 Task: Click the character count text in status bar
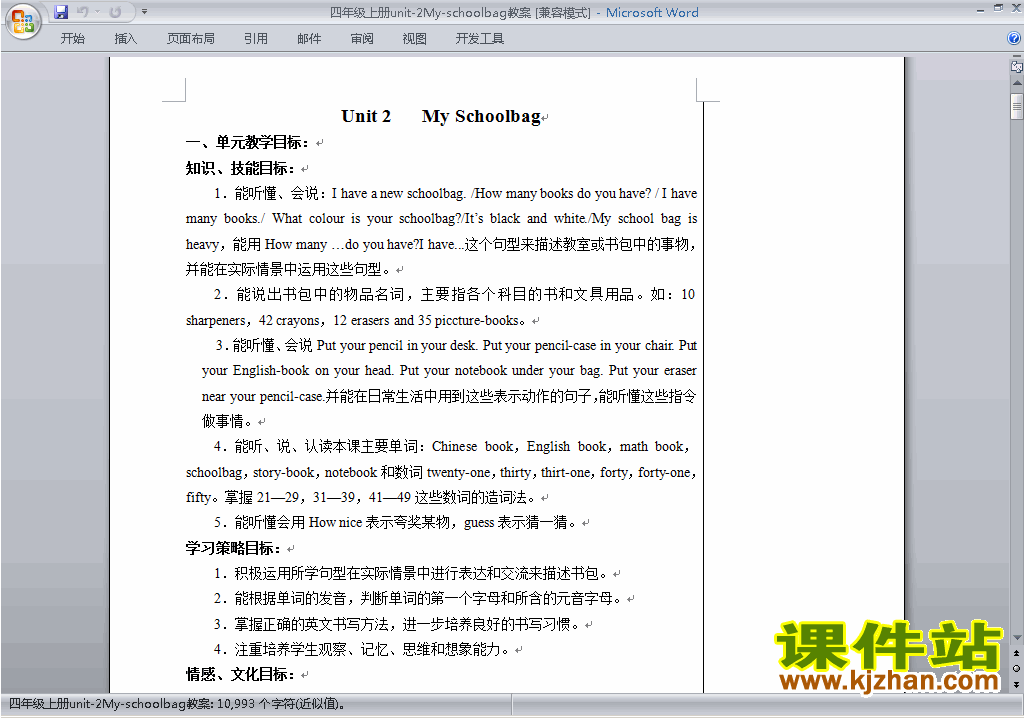coord(176,704)
